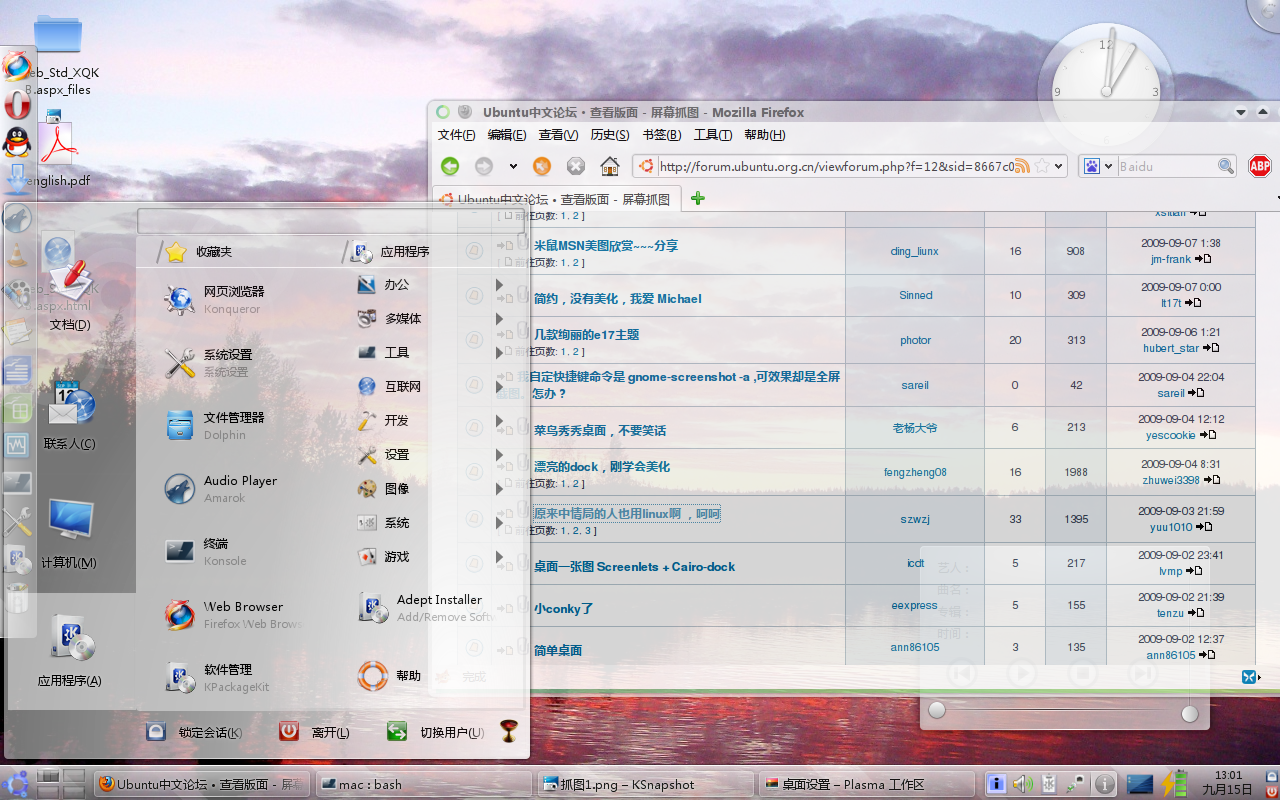Open new tab with green plus
The height and width of the screenshot is (800, 1280).
[698, 198]
